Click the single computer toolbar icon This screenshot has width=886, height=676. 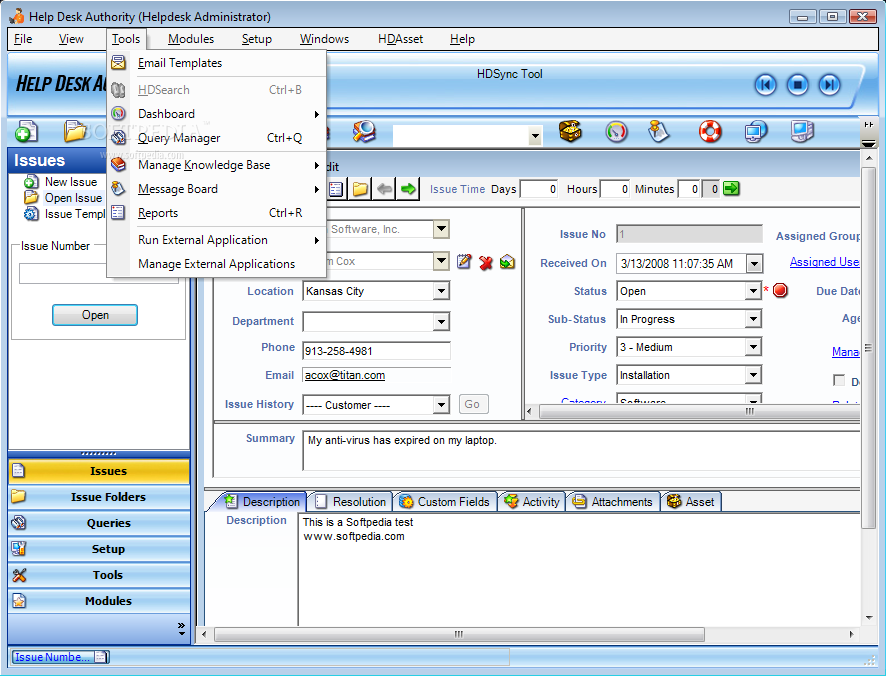coord(802,132)
